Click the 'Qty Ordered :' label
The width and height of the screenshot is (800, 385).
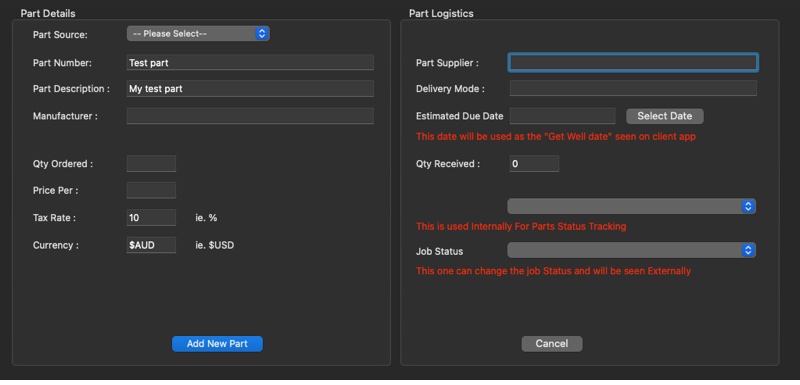click(x=63, y=164)
